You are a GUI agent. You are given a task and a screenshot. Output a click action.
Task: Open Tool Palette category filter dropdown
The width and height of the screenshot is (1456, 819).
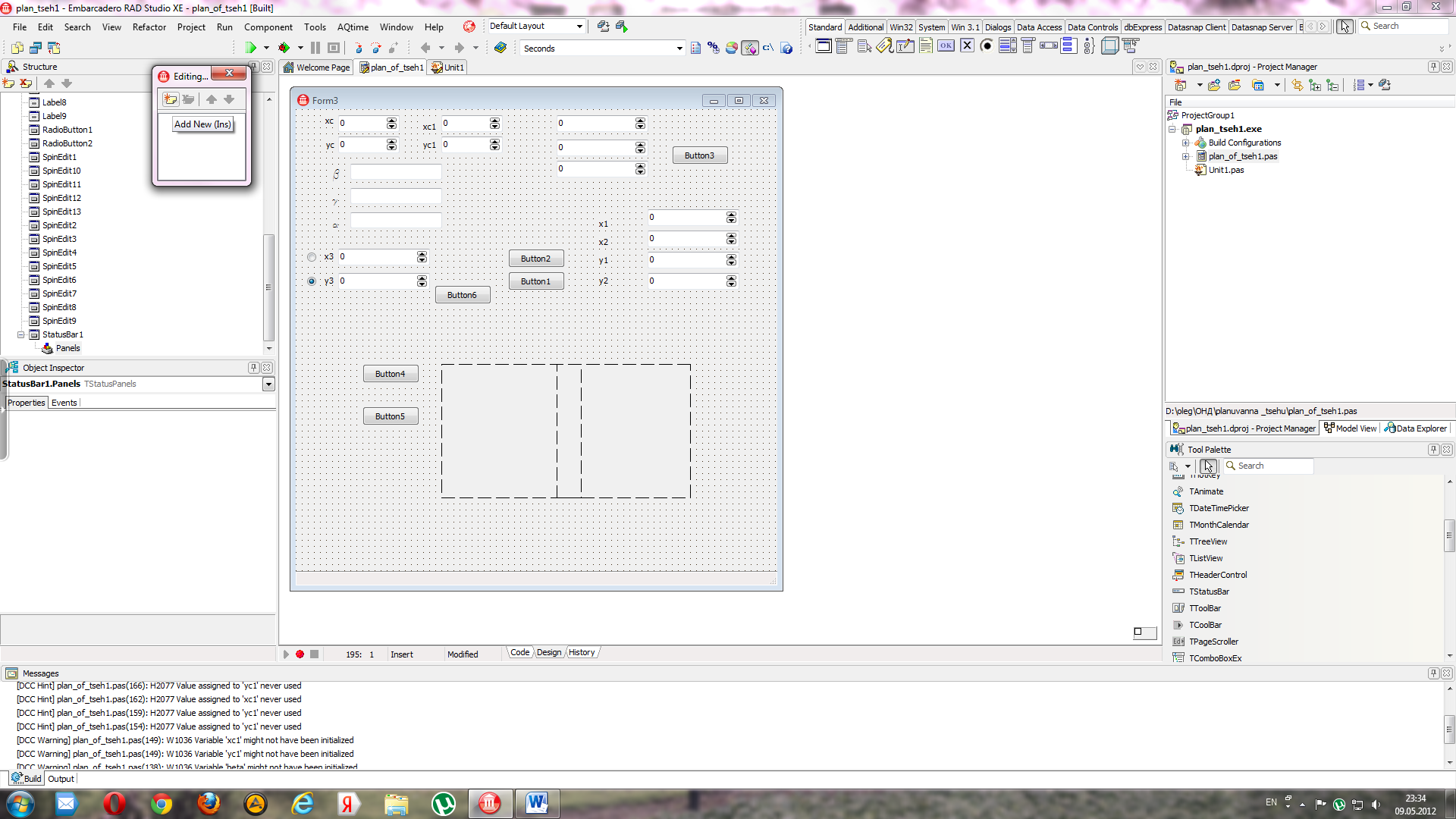click(x=1188, y=466)
